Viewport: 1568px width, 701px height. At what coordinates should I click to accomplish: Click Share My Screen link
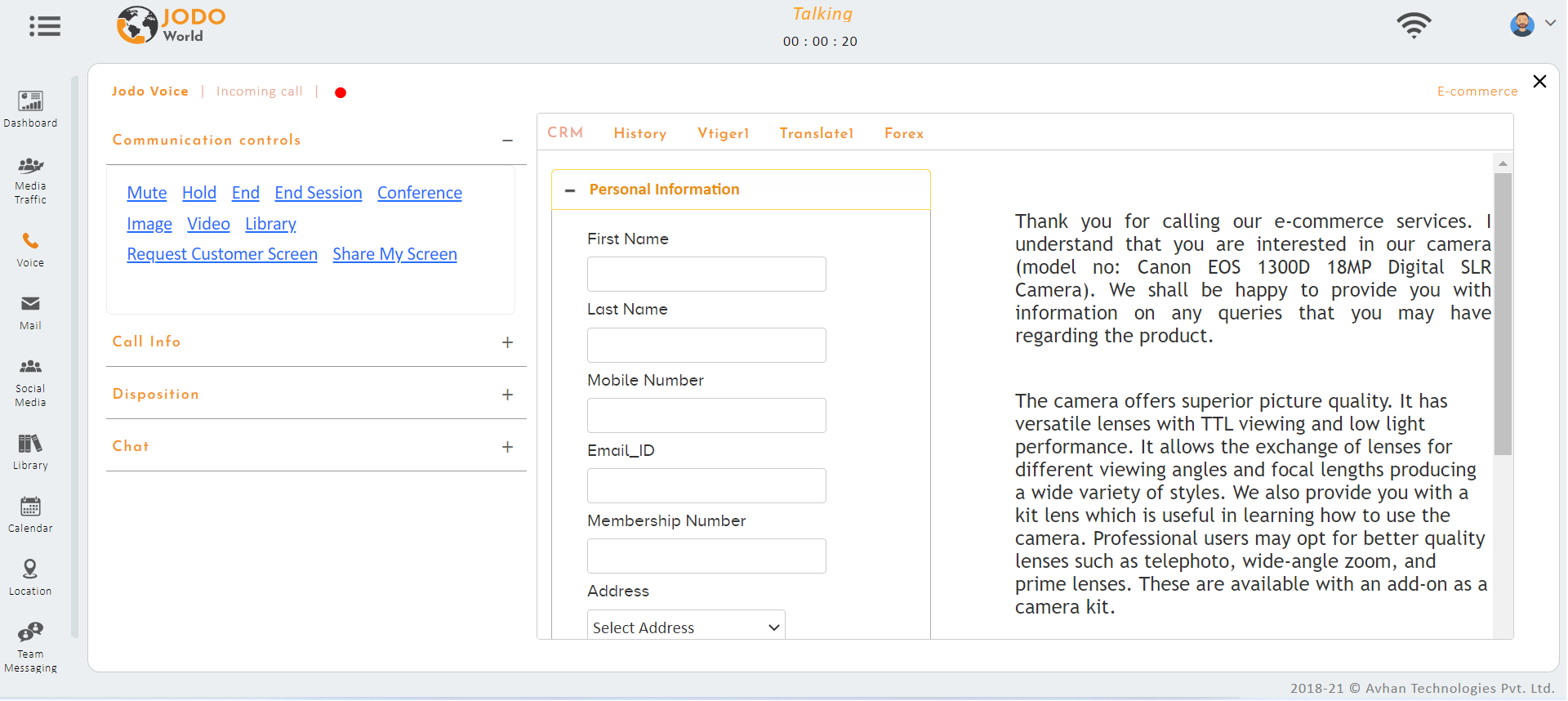(394, 254)
